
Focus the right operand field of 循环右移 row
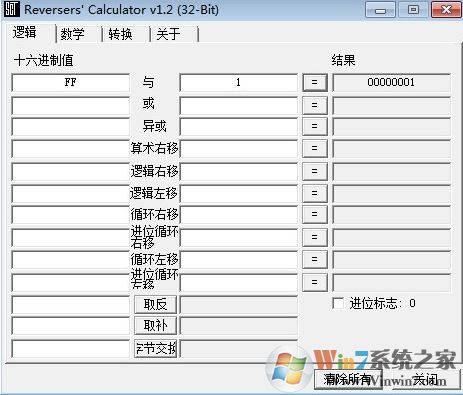pos(238,214)
